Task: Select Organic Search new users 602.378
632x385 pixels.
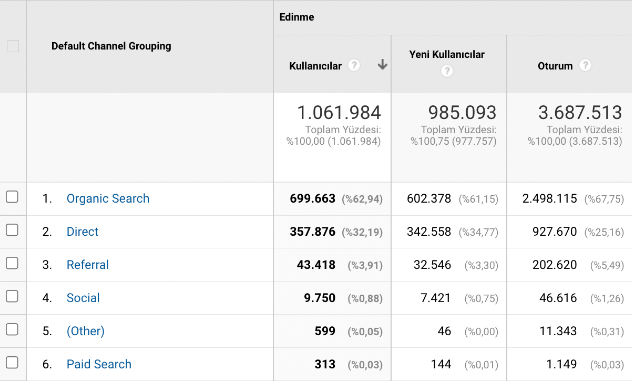Action: pyautogui.click(x=429, y=198)
